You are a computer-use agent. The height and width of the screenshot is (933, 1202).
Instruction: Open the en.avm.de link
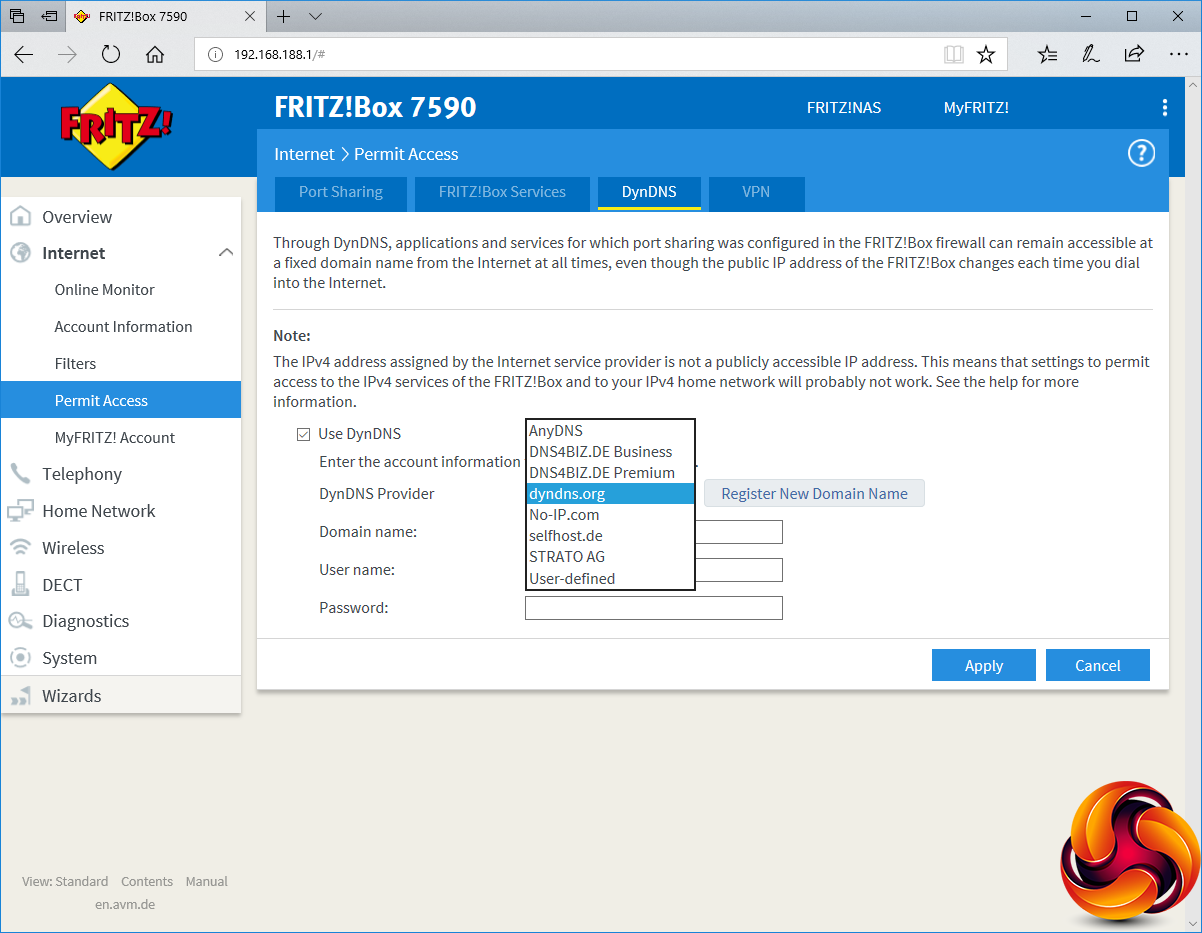click(125, 905)
